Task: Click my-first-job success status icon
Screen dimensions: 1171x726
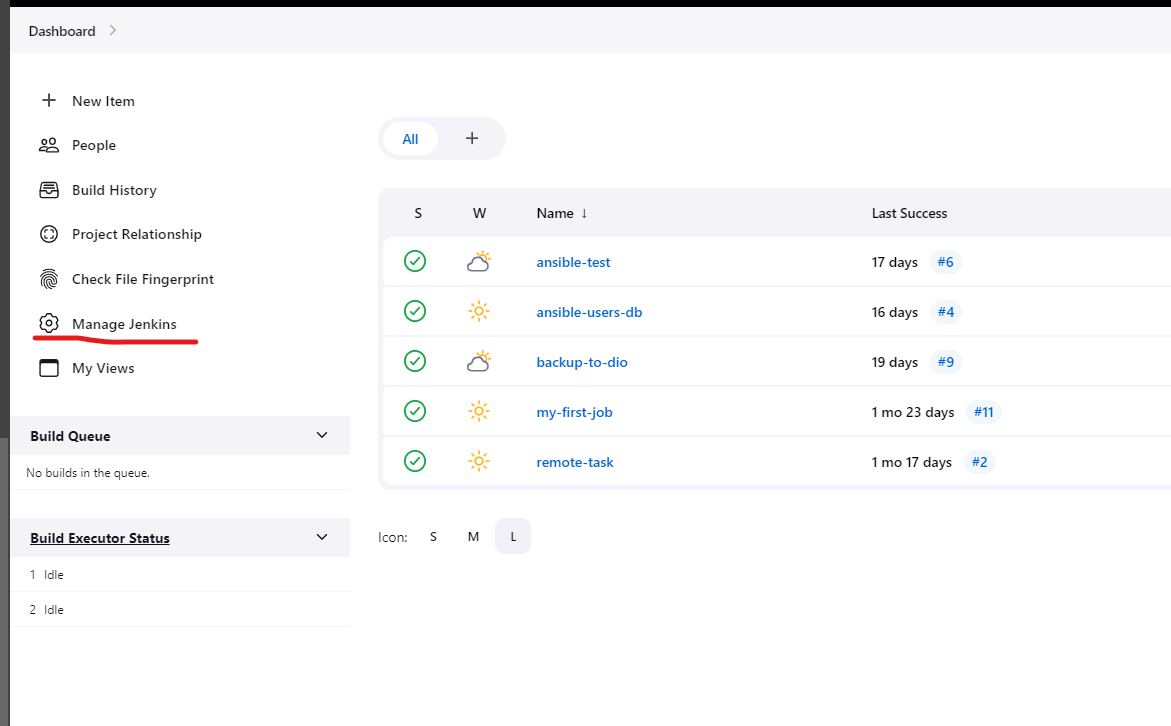Action: 415,411
